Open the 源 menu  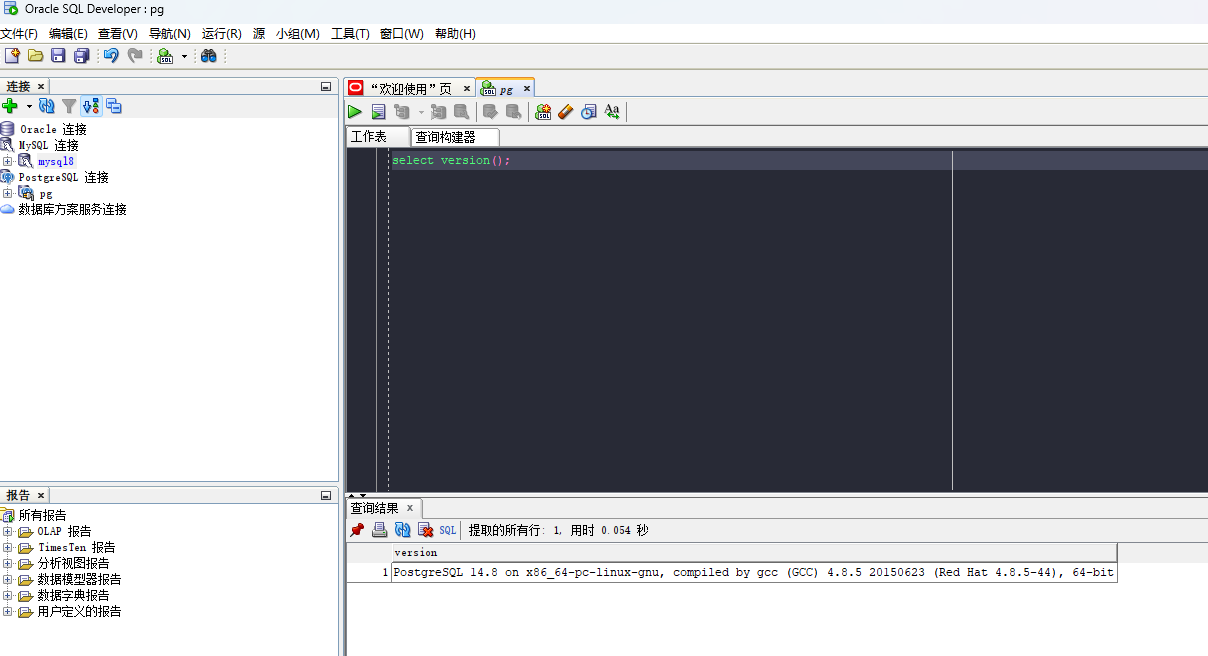(x=259, y=34)
